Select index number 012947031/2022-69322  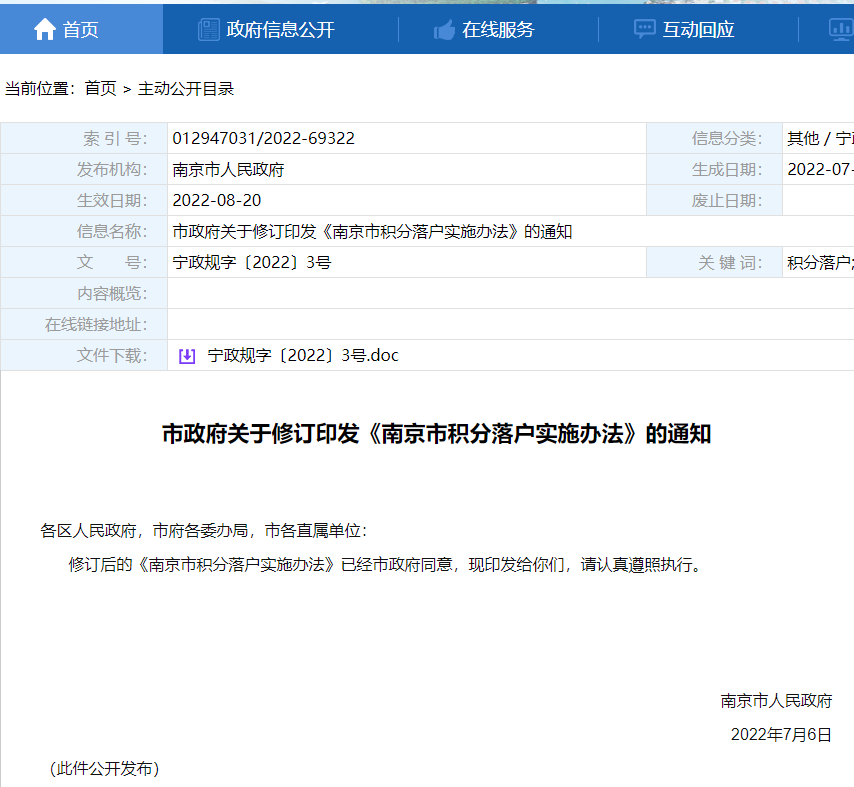click(x=264, y=138)
